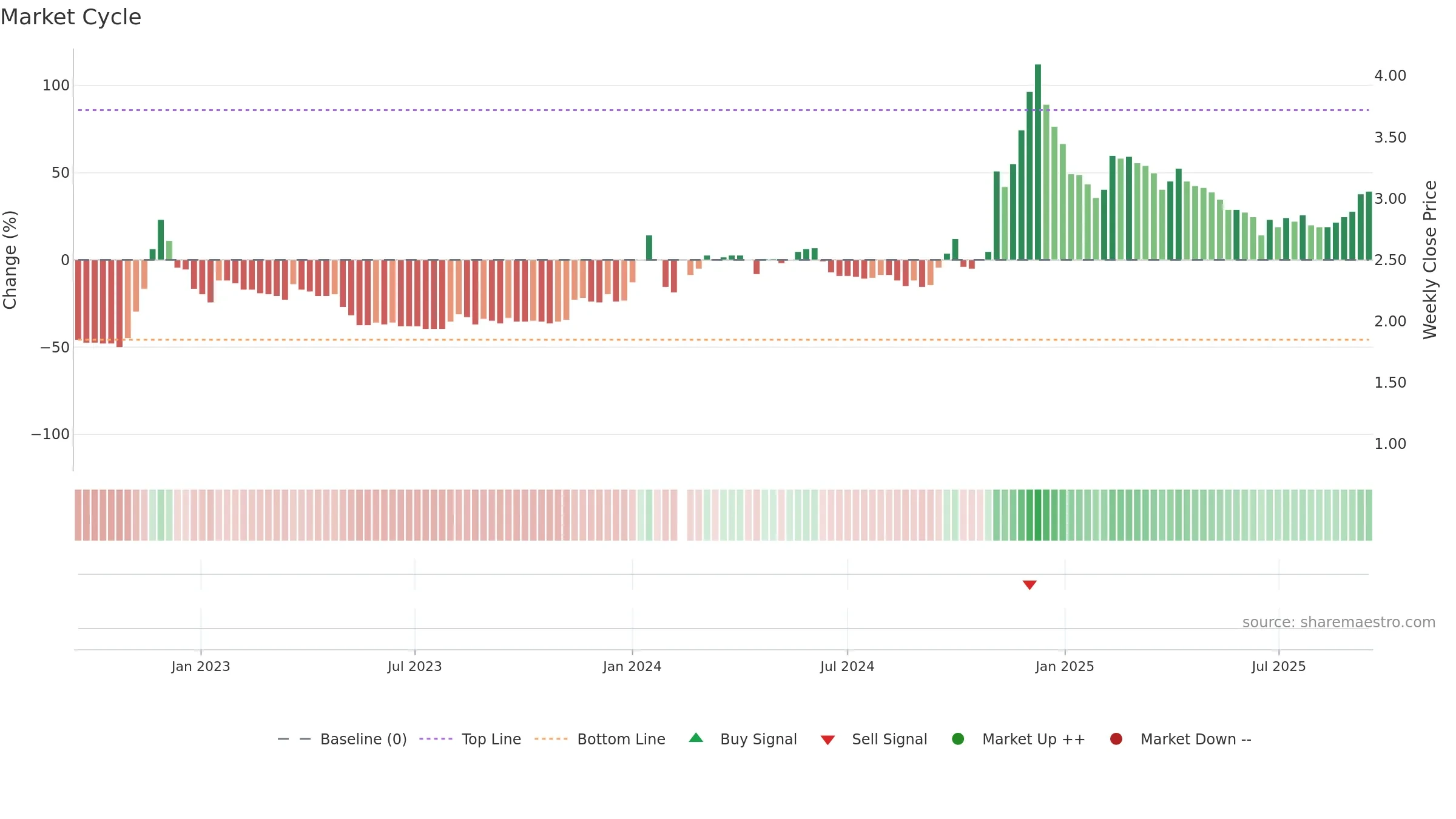Click the Jan 2025 axis label
1456x819 pixels.
[1065, 666]
